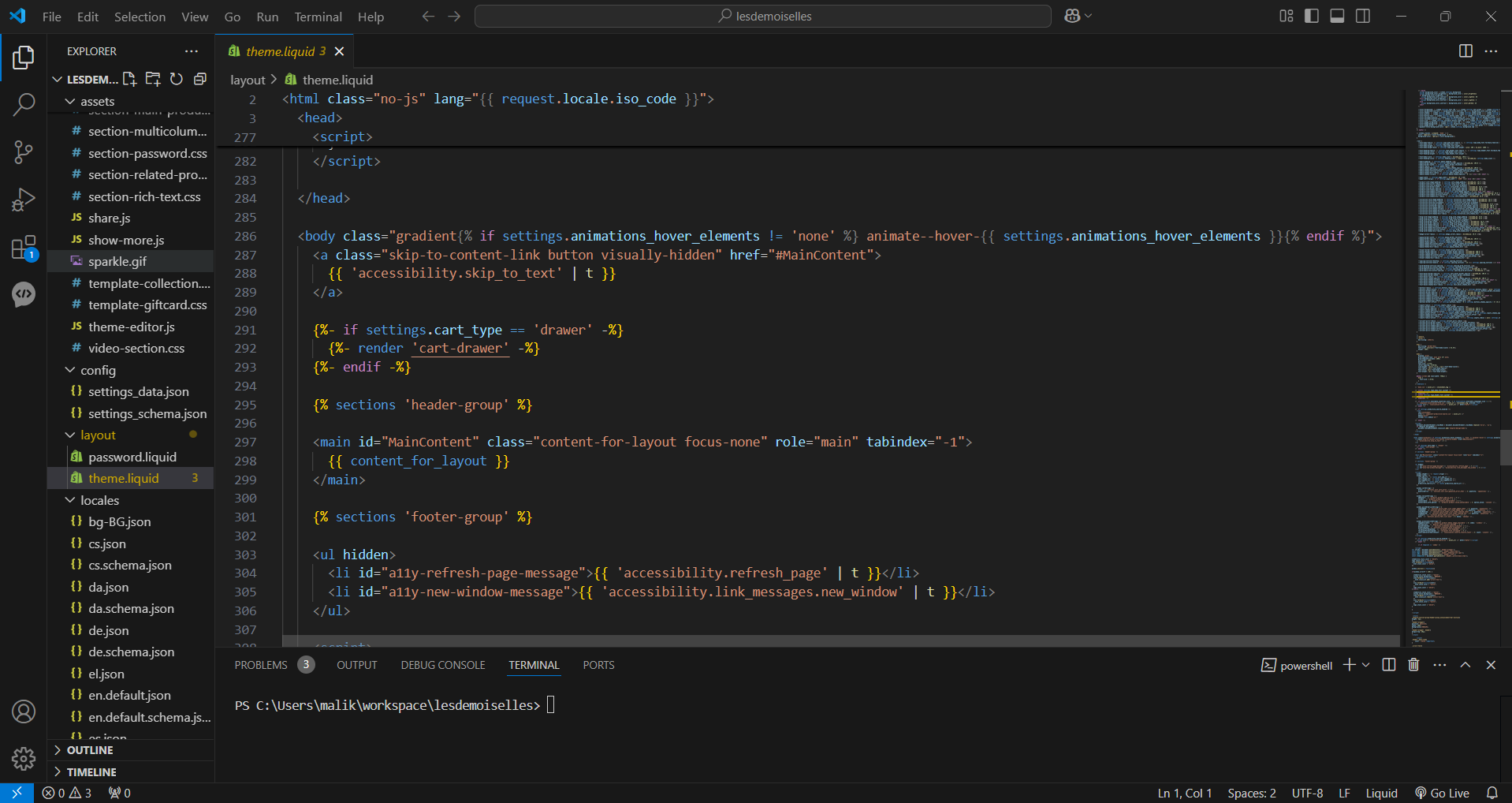Open the Extensions view

tap(24, 248)
